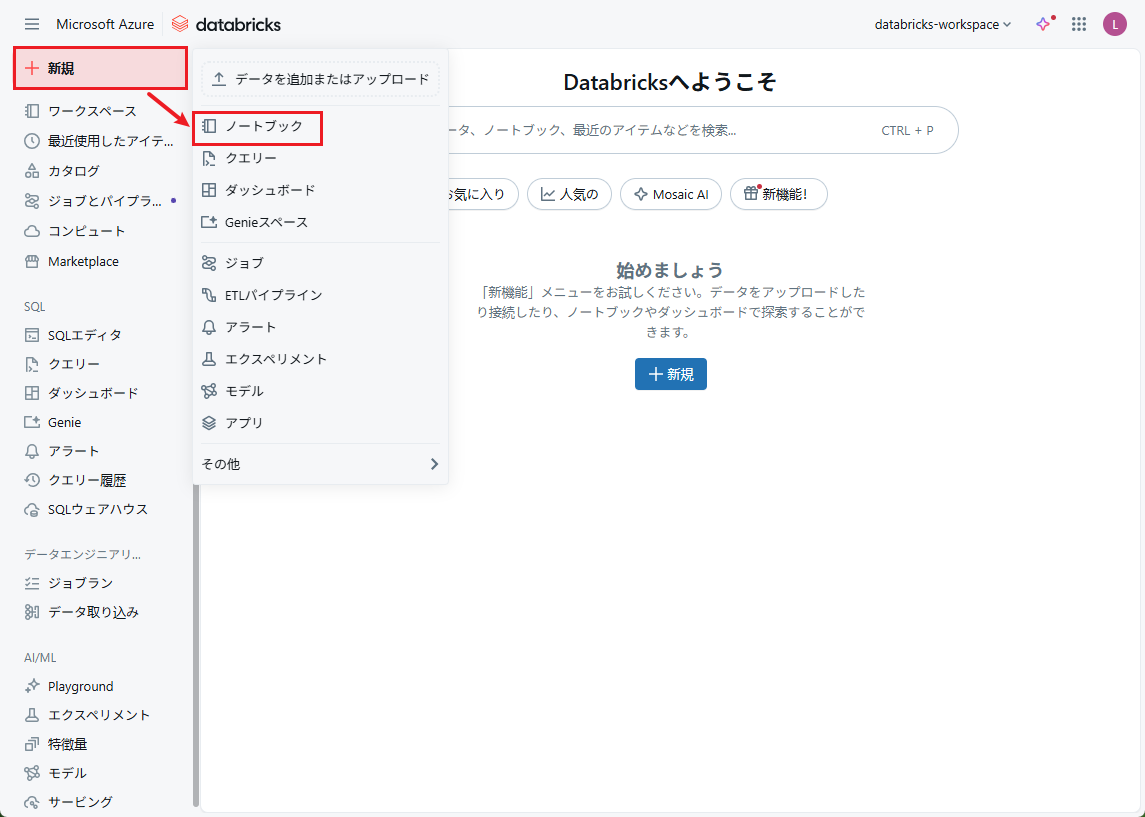
Task: Open the SQLウェアハウス sidebar icon
Action: (32, 509)
